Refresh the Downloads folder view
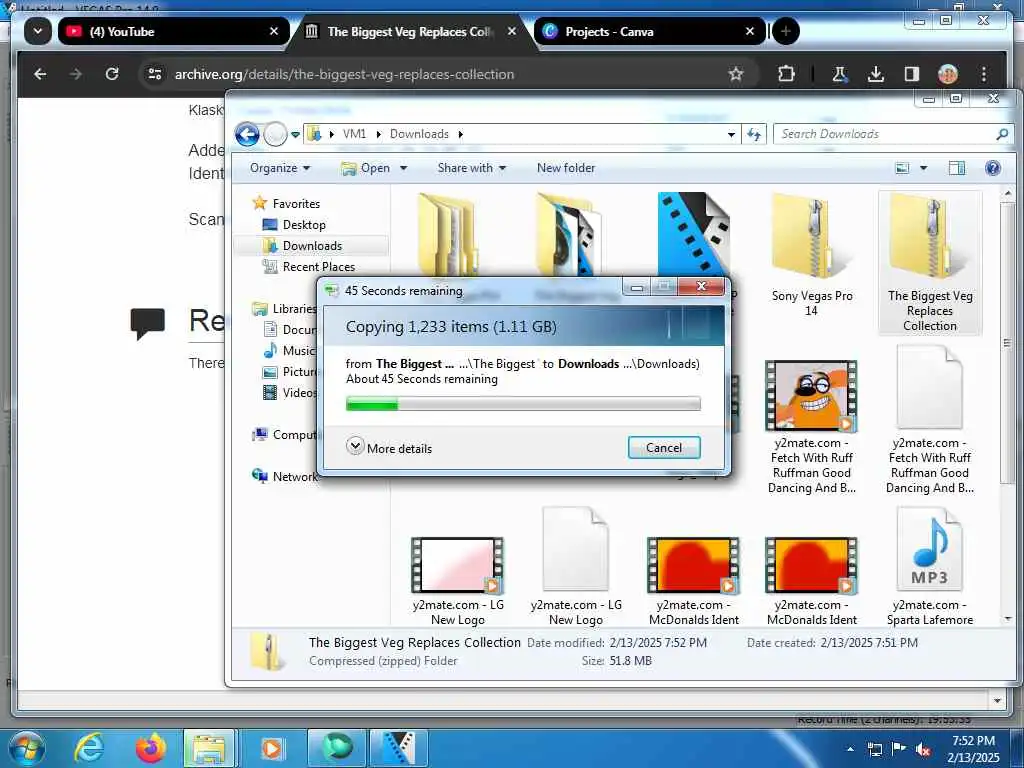The image size is (1024, 768). click(x=754, y=135)
